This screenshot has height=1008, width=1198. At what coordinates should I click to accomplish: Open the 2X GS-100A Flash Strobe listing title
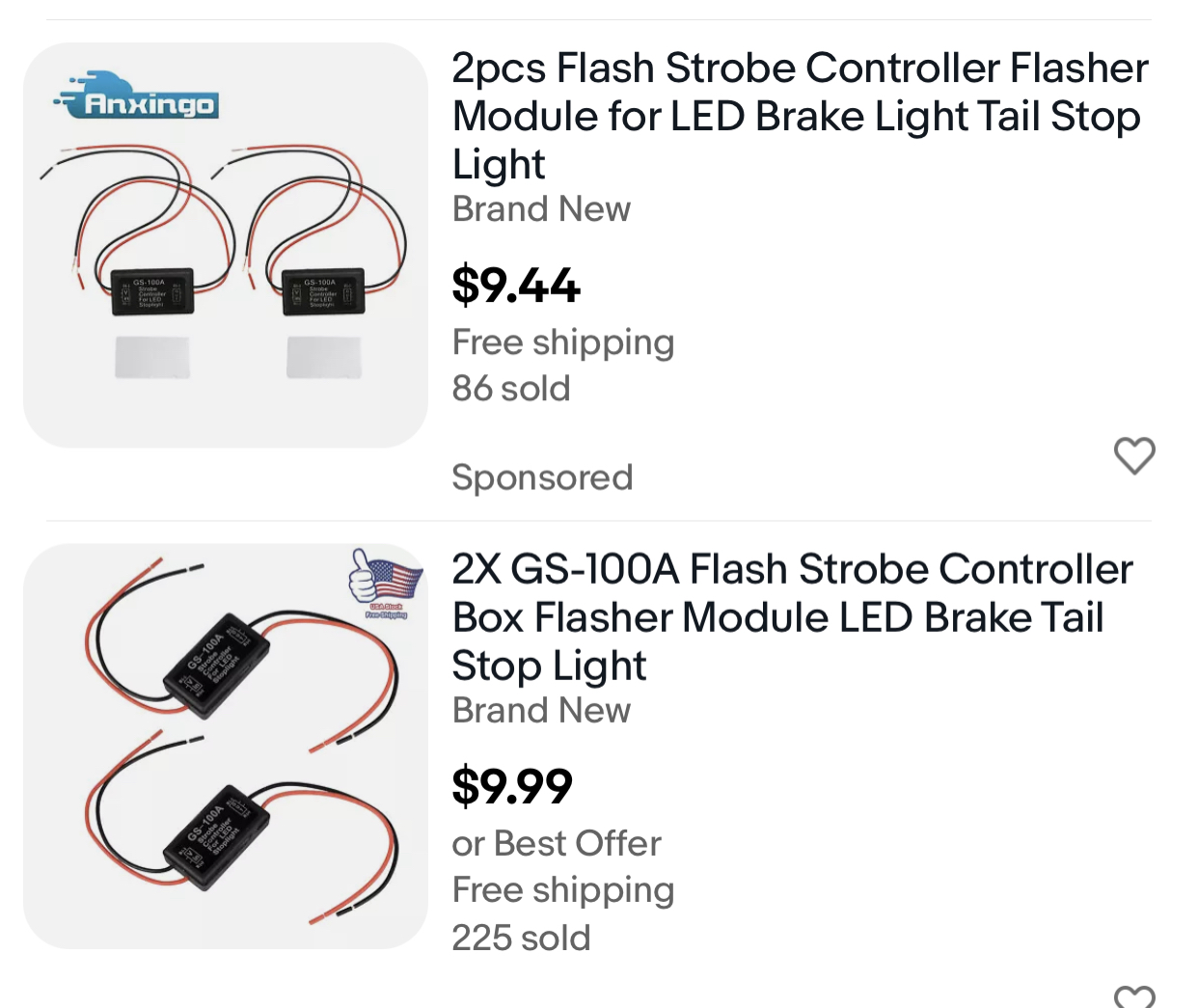tap(791, 617)
